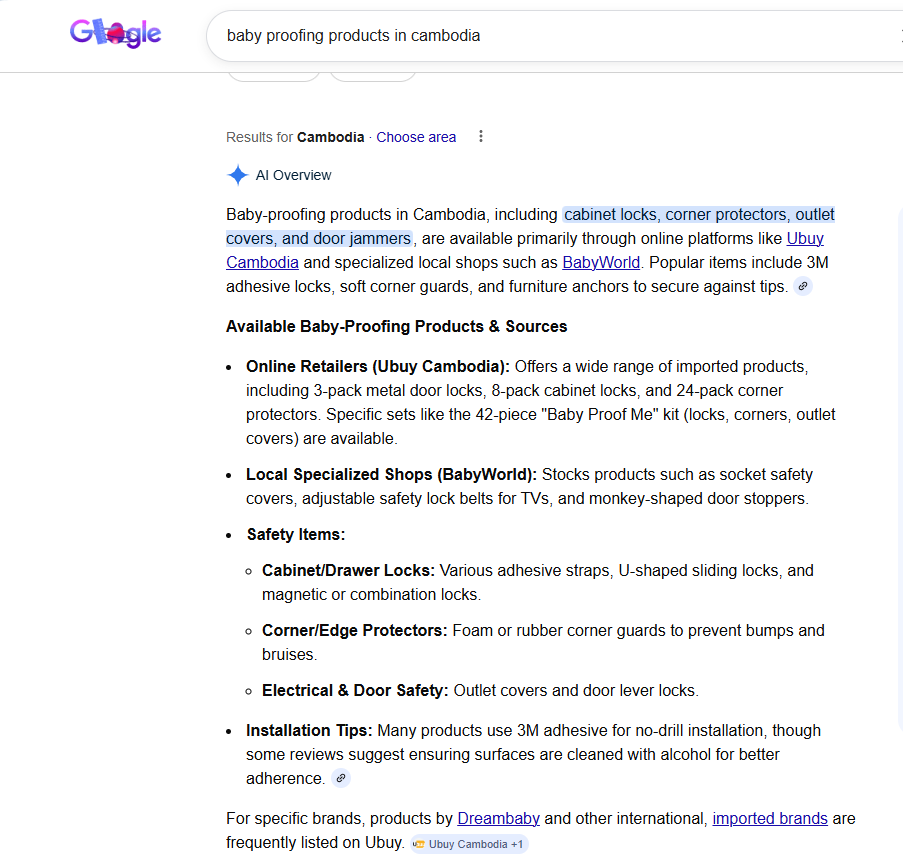
Task: Click the source link icon after 'secure against tips.'
Action: pos(803,286)
